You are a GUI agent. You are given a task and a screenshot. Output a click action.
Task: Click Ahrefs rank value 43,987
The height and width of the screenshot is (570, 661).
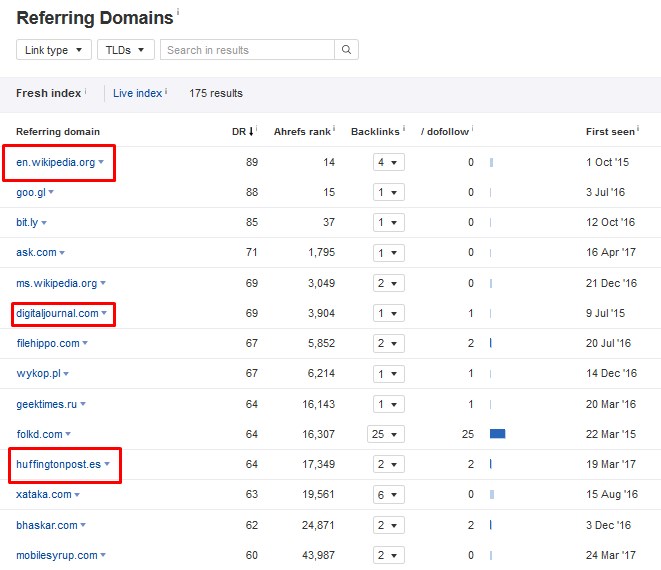[318, 555]
